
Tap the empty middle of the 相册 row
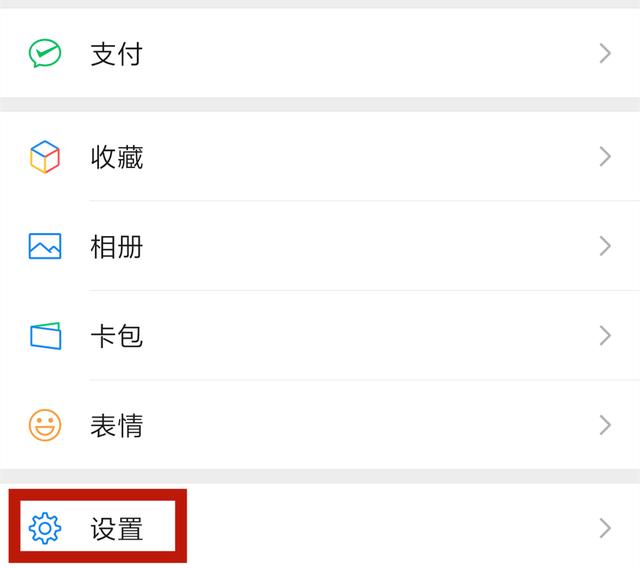[360, 246]
